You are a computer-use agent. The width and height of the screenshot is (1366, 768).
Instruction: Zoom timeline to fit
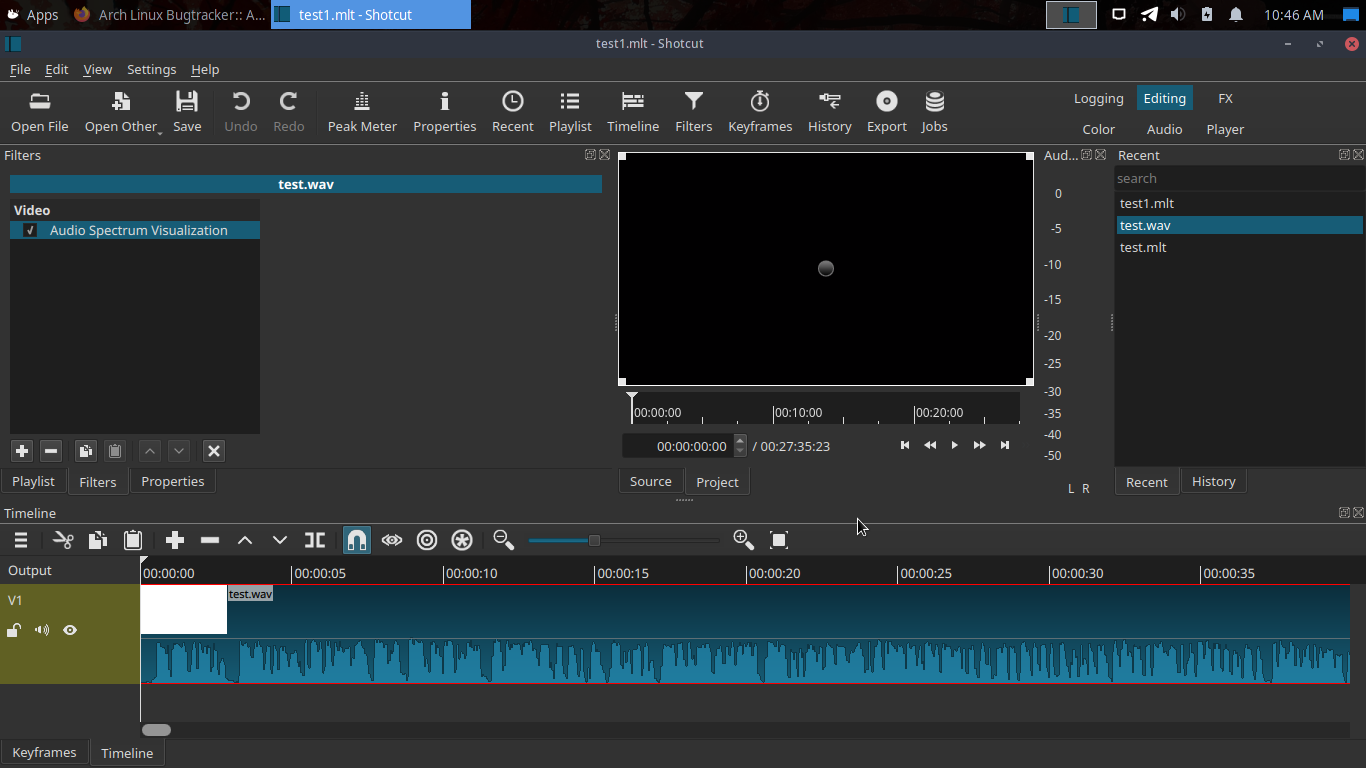coord(779,540)
